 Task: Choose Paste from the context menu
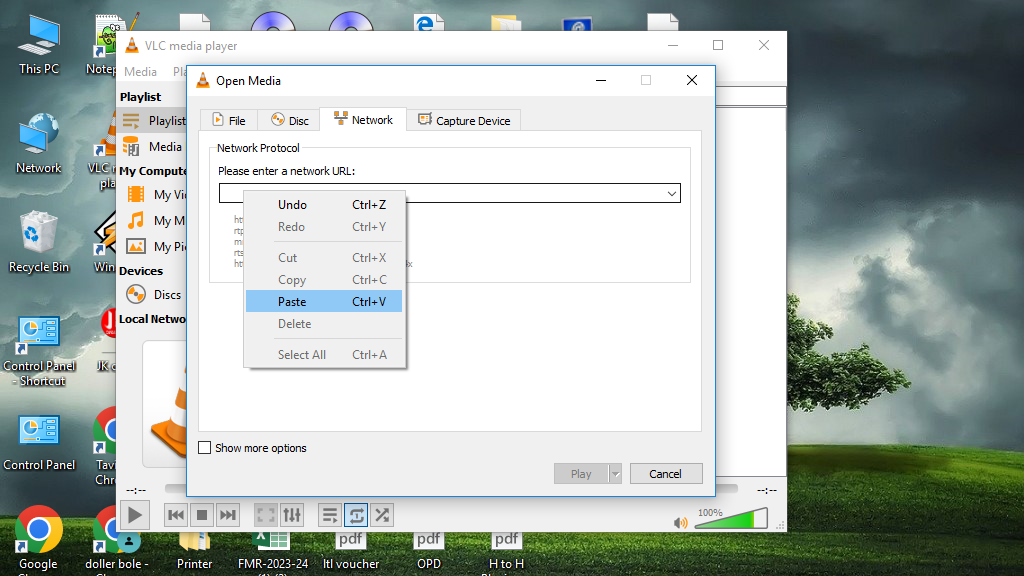coord(324,302)
